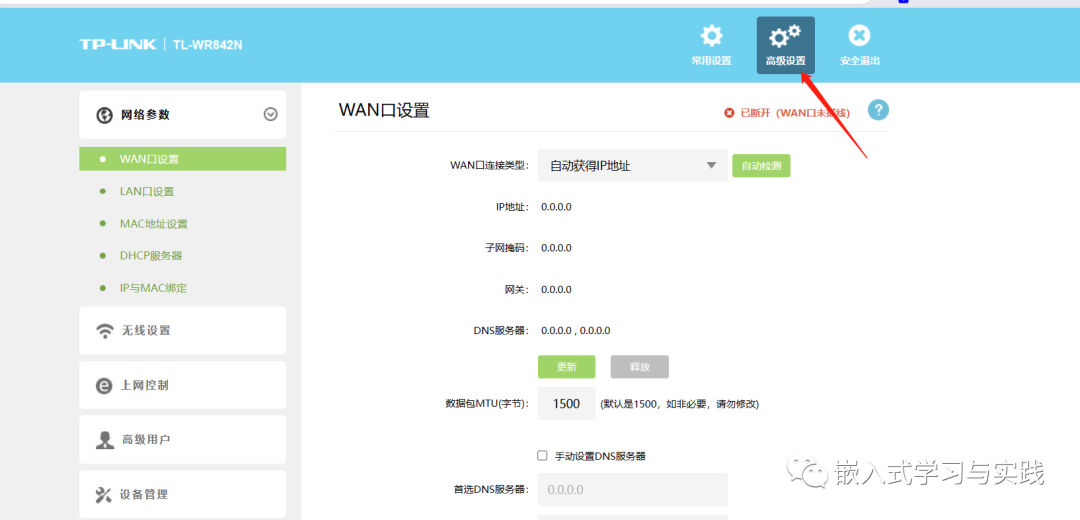Click the 已断开 (WAN口未插线) status text
Screen dimensions: 1080x520
coord(795,113)
